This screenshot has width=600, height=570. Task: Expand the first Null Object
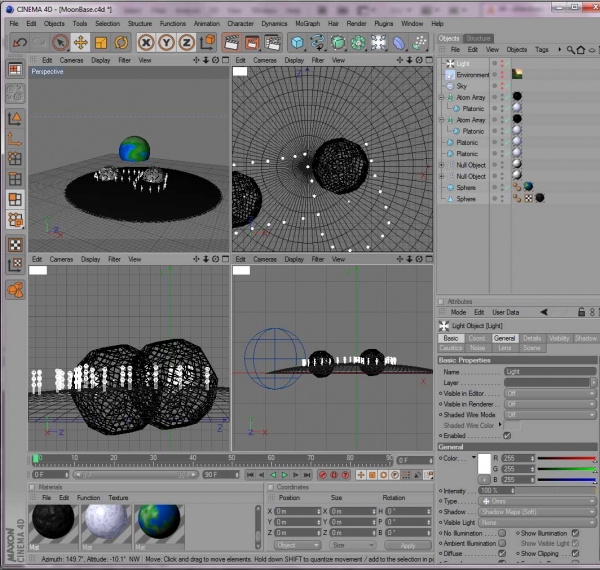coord(441,165)
